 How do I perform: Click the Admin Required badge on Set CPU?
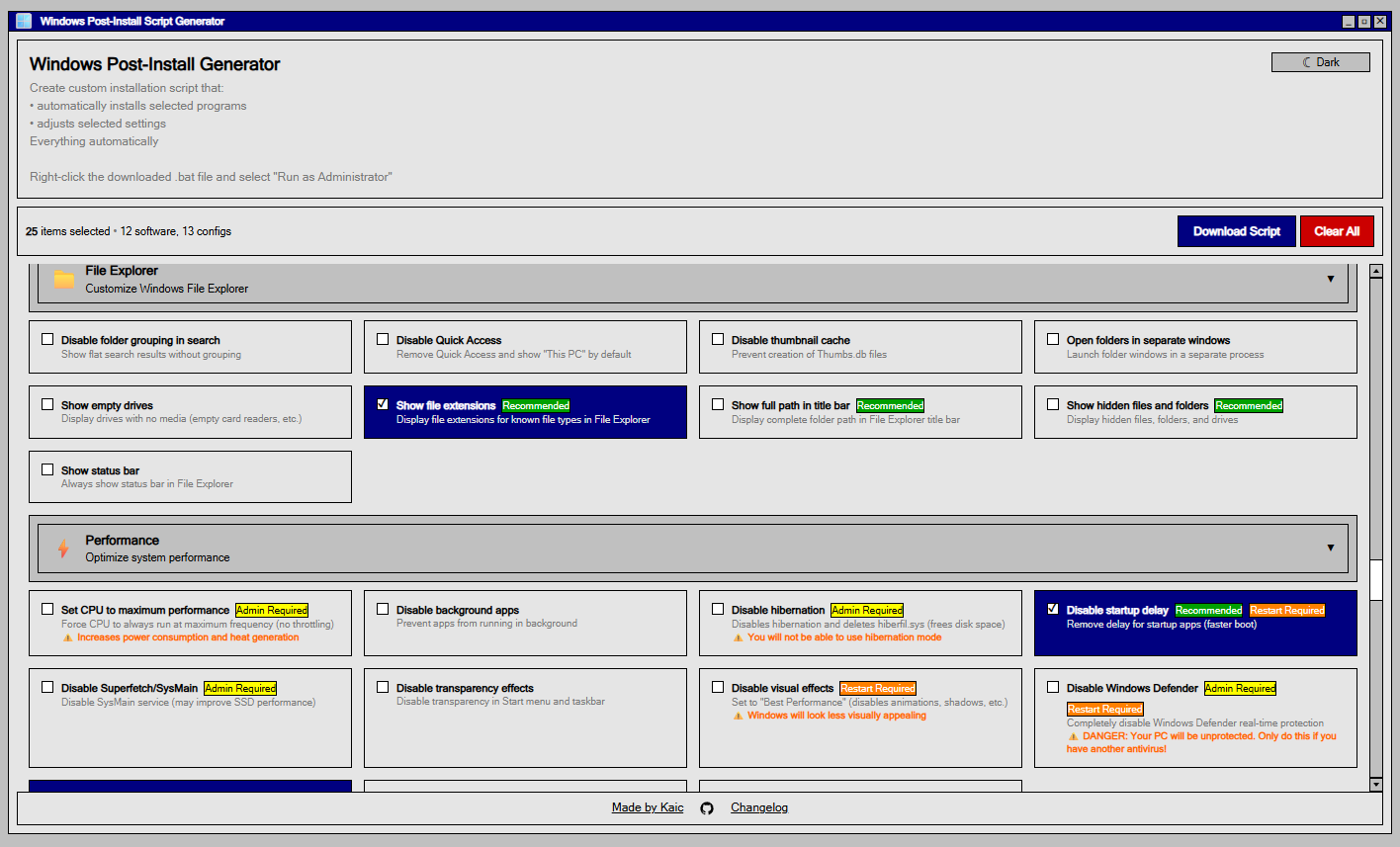pos(272,610)
